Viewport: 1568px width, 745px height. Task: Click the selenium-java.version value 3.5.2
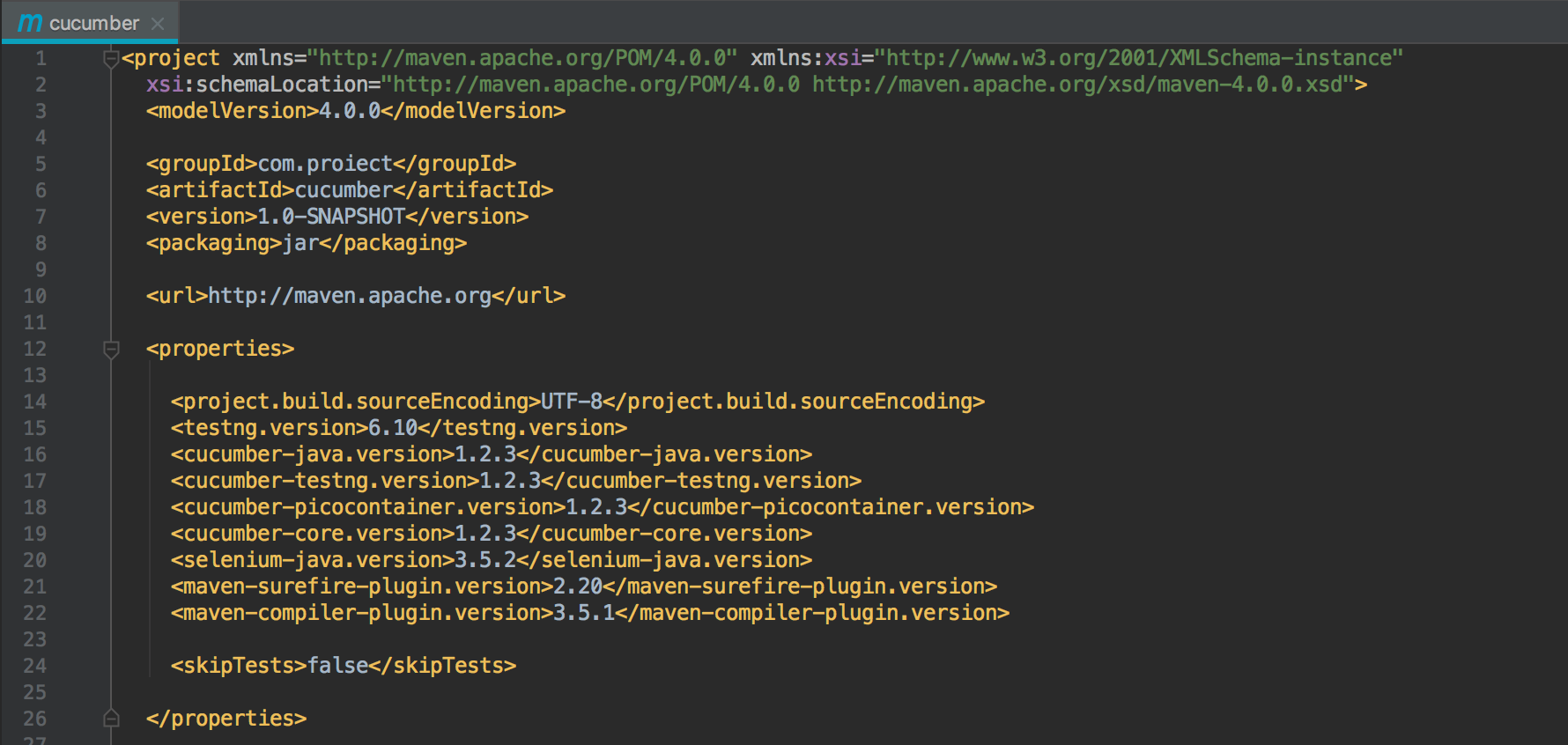coord(484,560)
